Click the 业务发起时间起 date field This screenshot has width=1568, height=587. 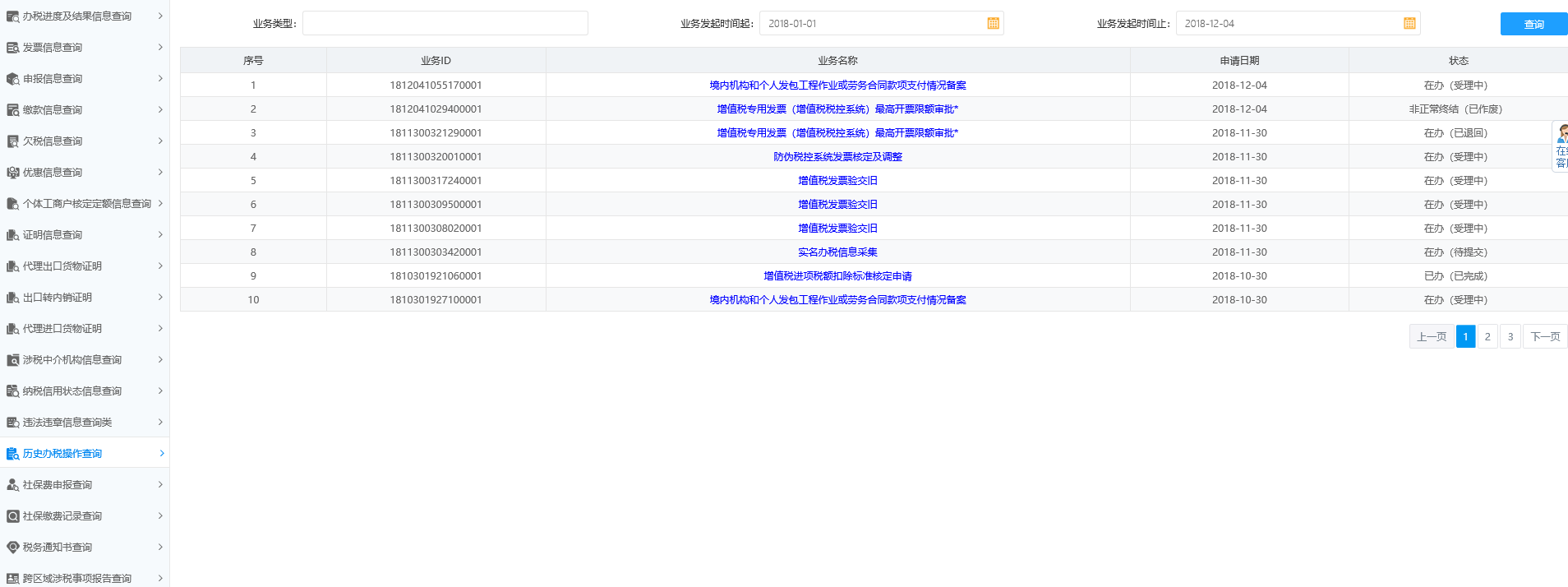coord(882,23)
